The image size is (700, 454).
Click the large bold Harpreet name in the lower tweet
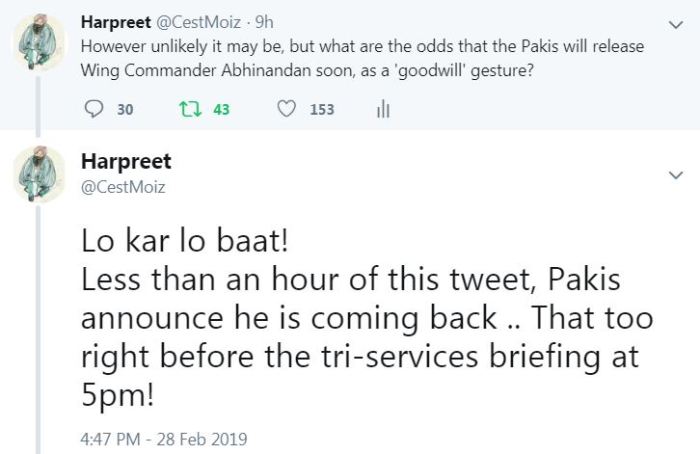(125, 161)
